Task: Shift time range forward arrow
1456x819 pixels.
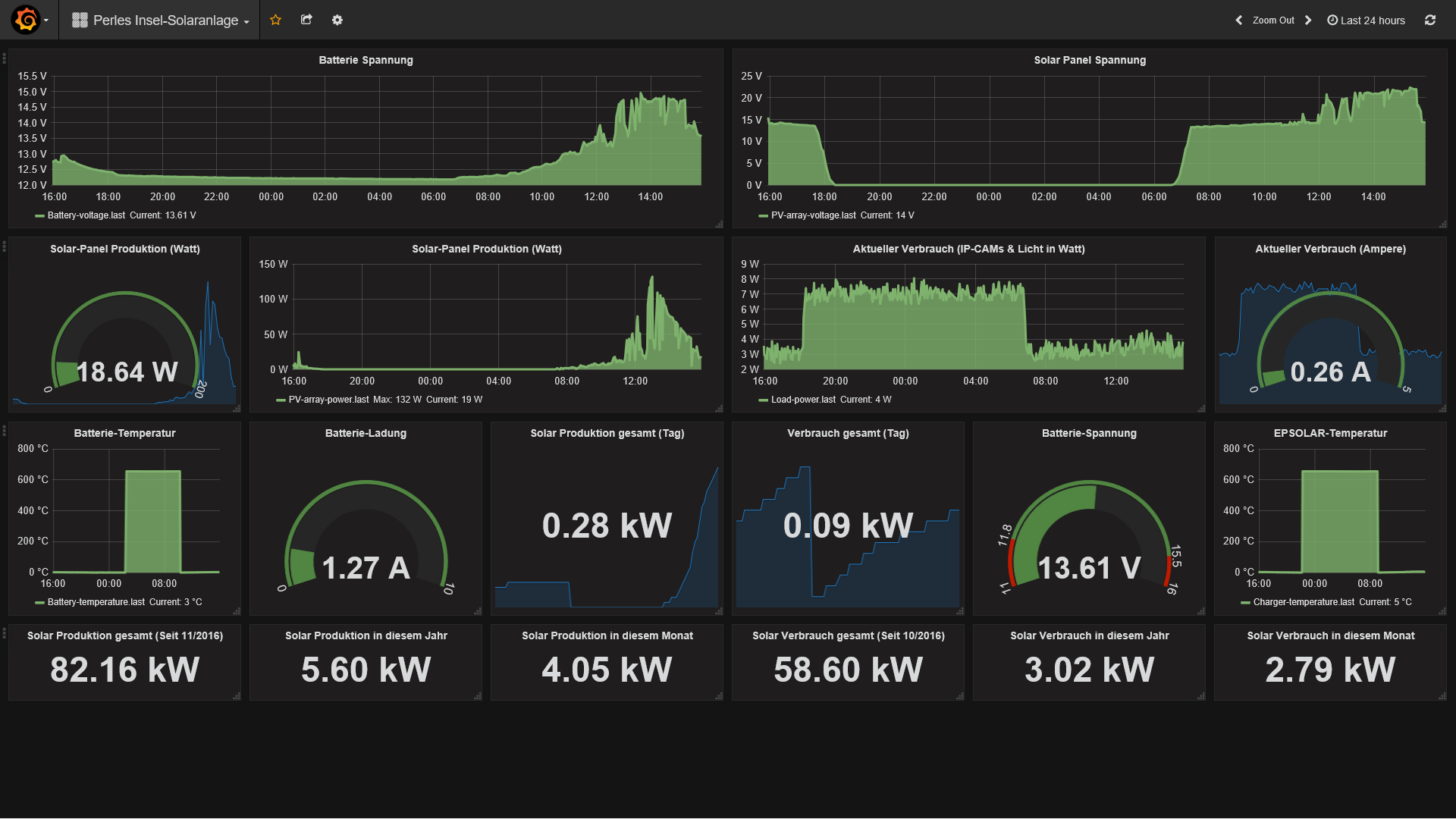Action: coord(1308,20)
